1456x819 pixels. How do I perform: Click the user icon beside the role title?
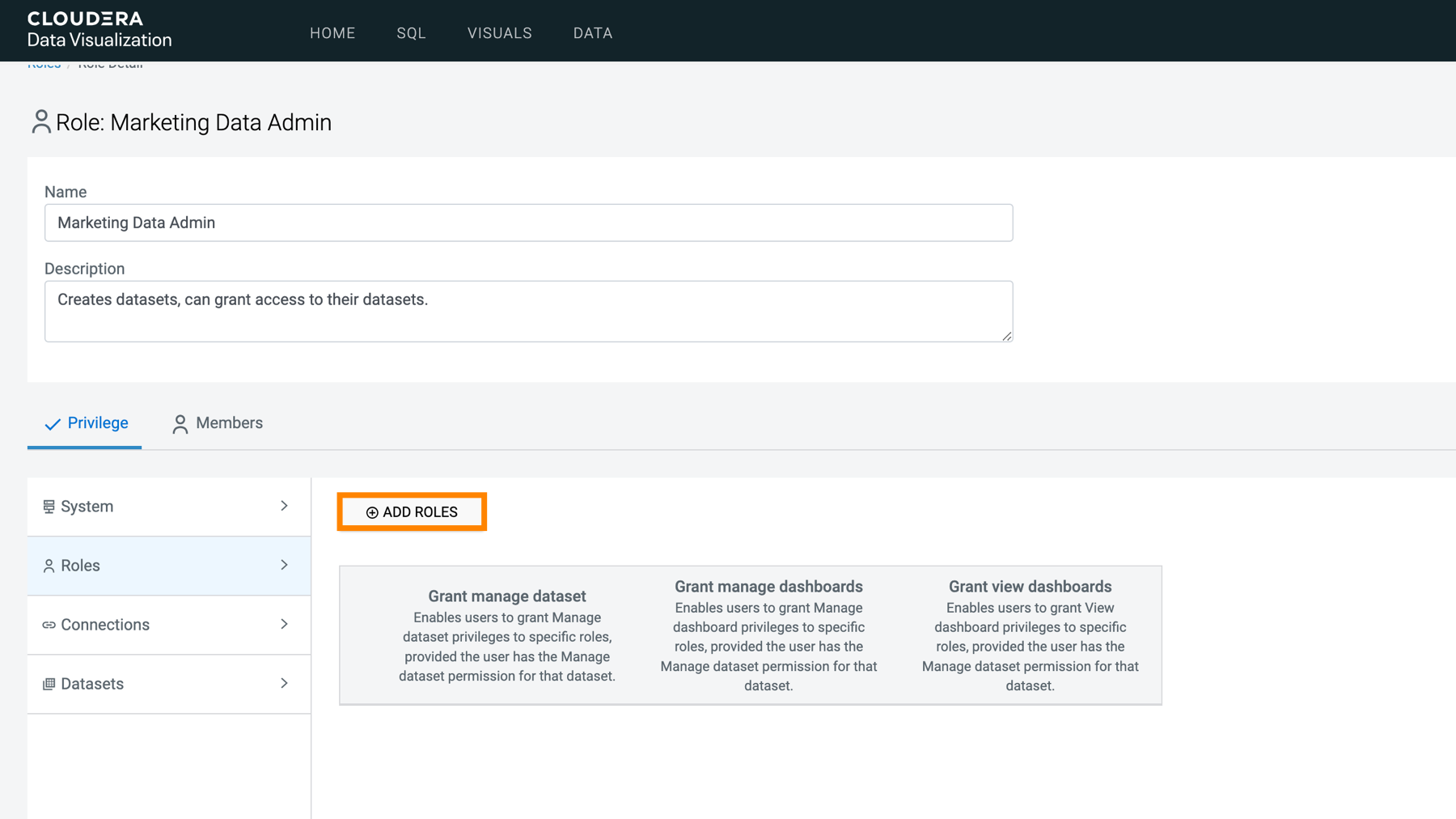click(40, 122)
